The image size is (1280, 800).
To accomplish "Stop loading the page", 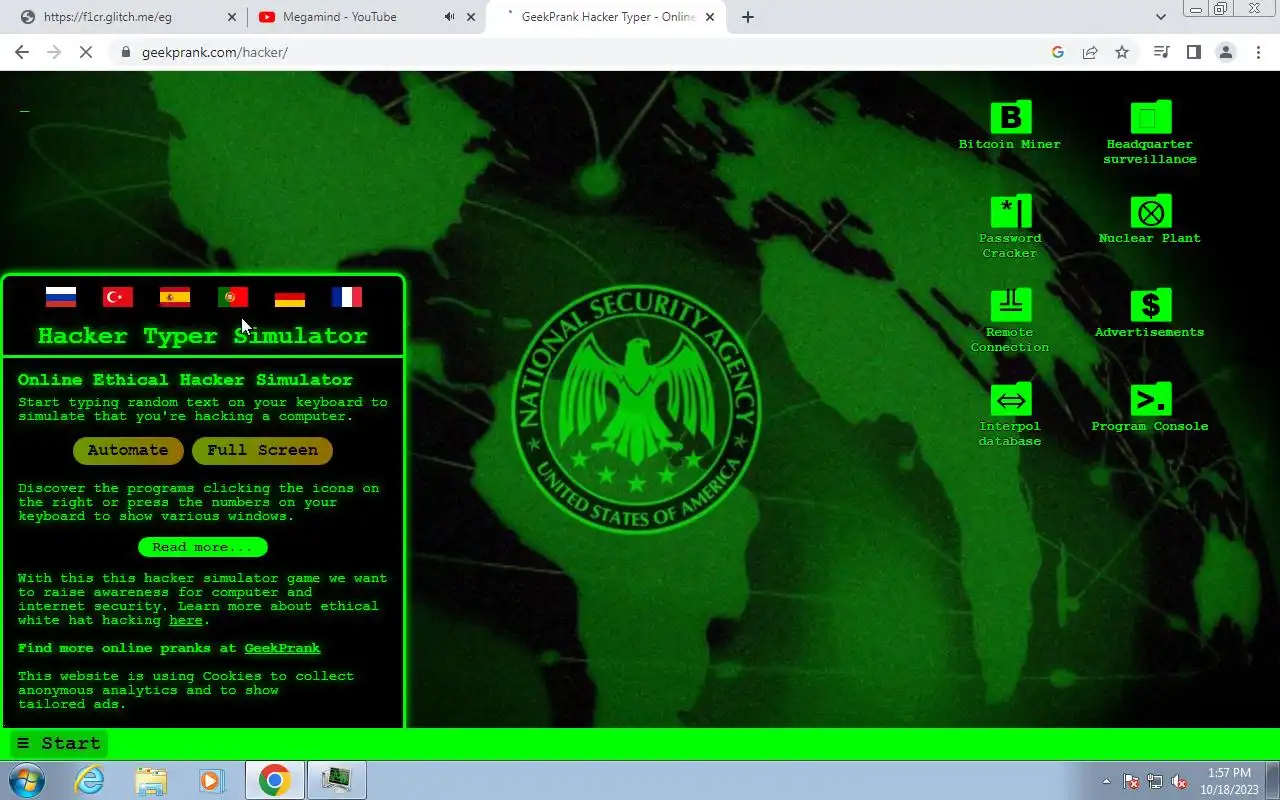I will [x=86, y=52].
